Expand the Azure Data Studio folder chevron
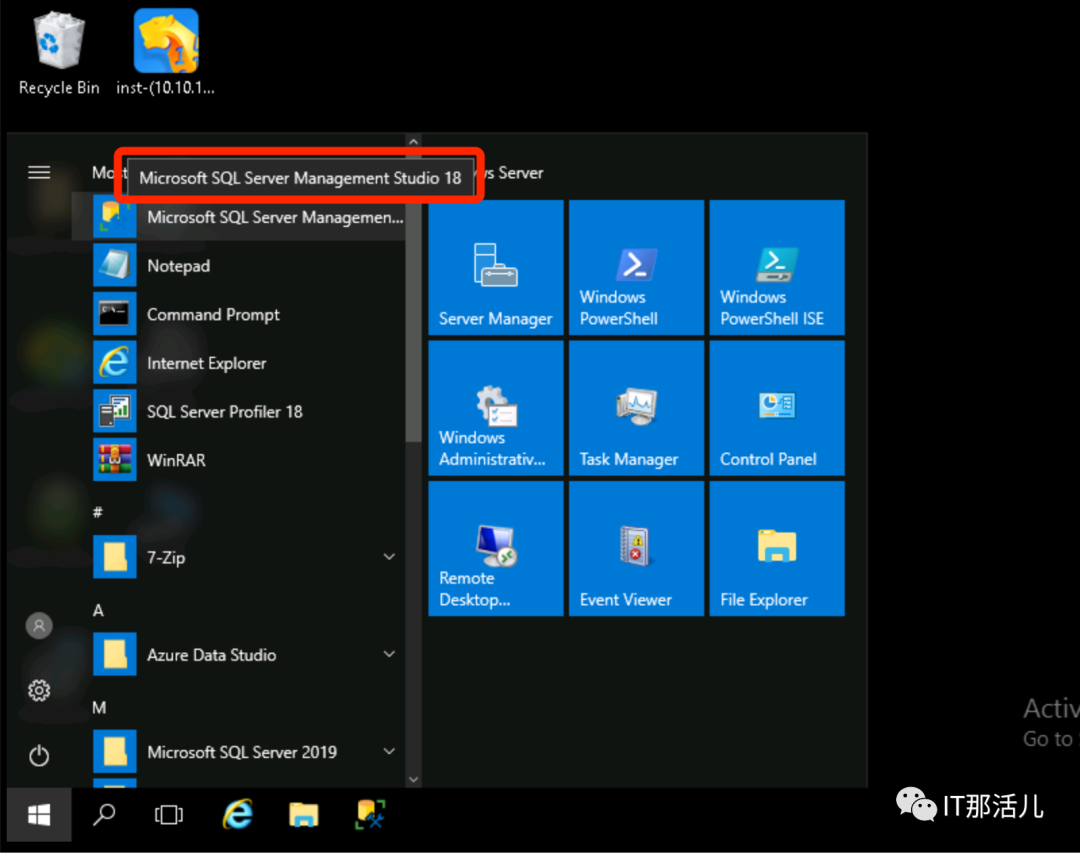 (x=389, y=654)
